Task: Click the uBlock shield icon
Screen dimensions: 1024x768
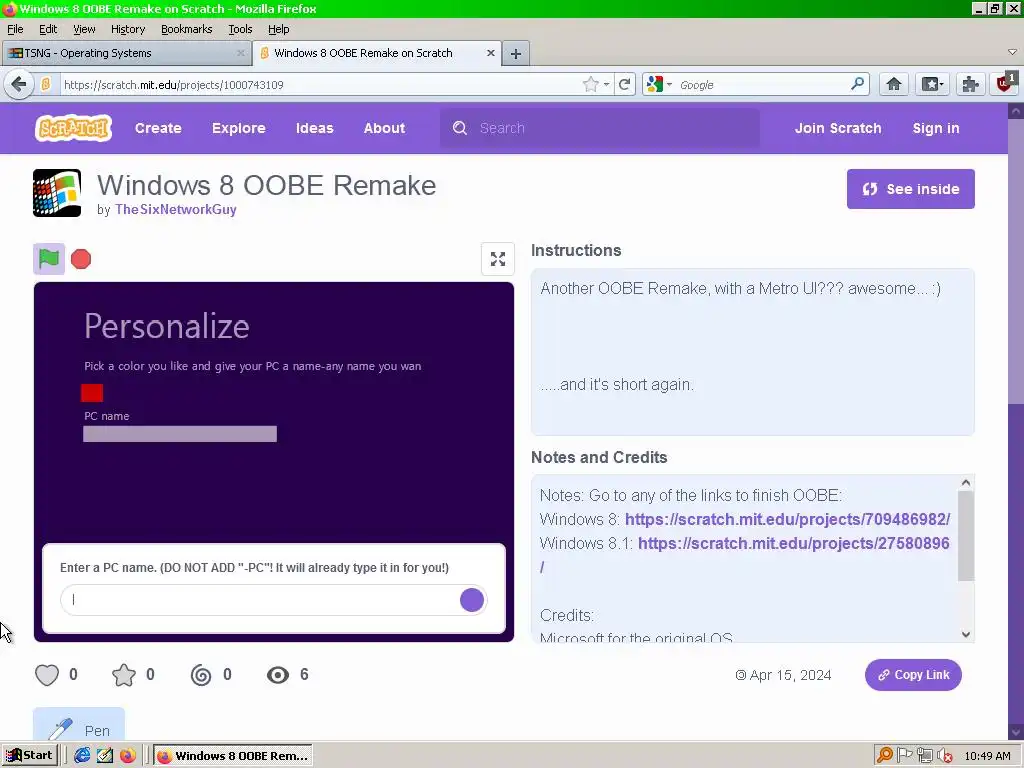Action: [1005, 83]
